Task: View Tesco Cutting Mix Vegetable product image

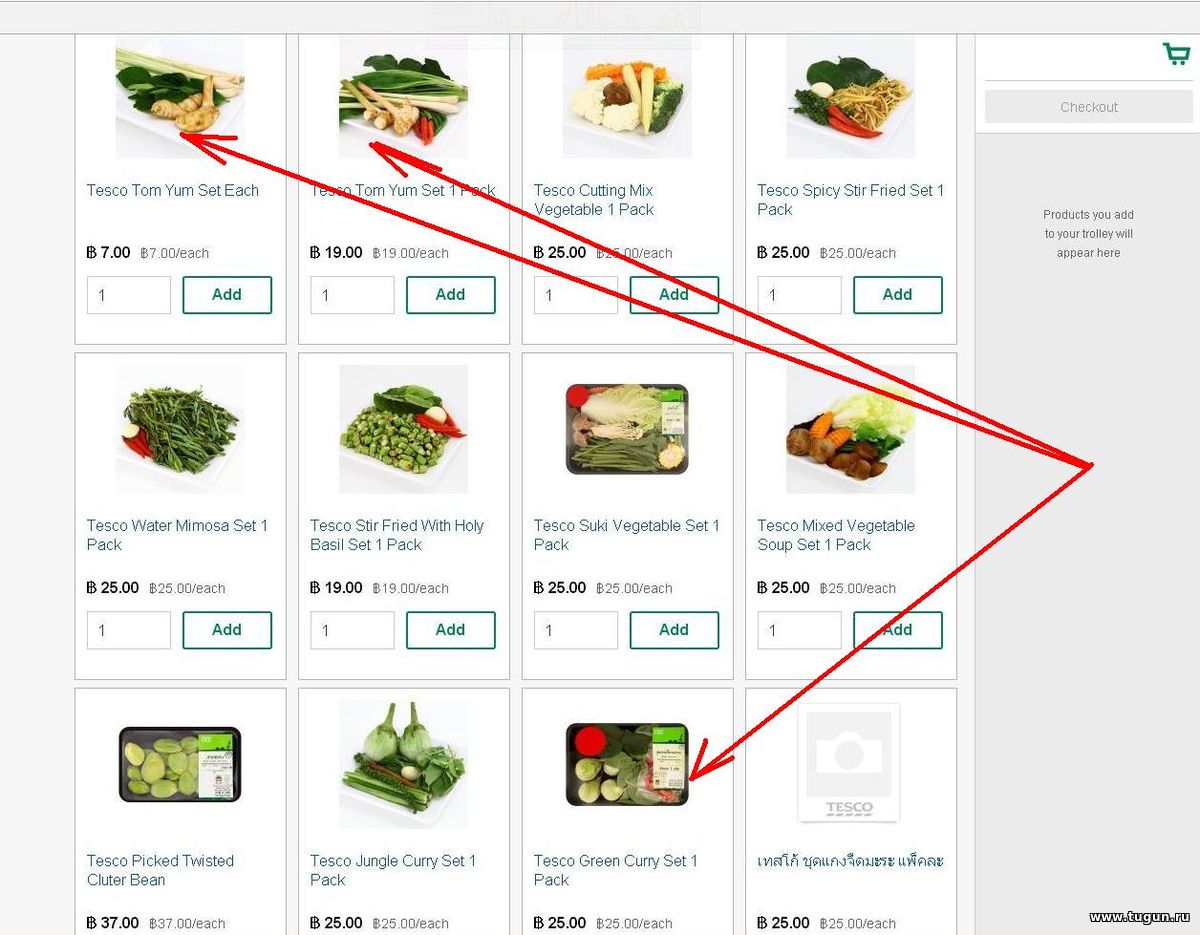Action: [x=627, y=97]
